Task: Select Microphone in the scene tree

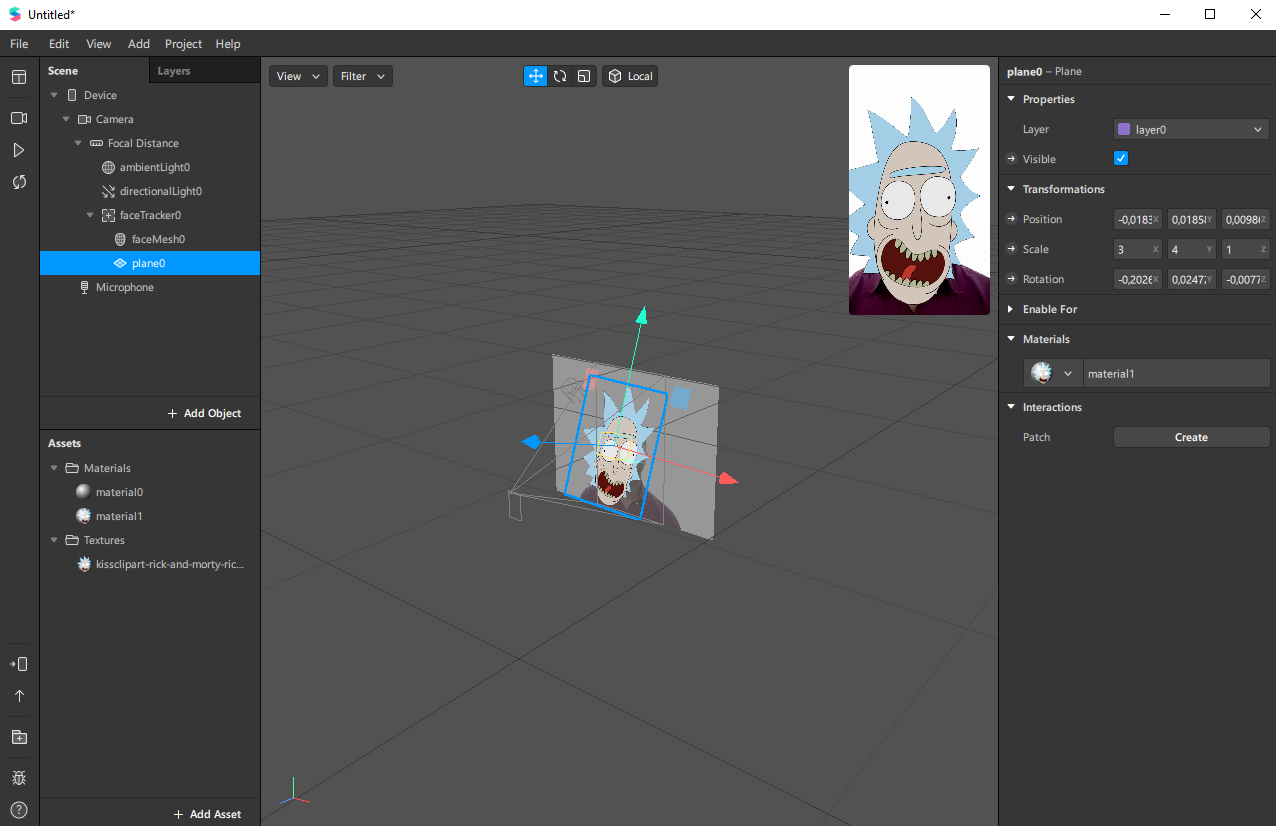Action: click(150, 287)
